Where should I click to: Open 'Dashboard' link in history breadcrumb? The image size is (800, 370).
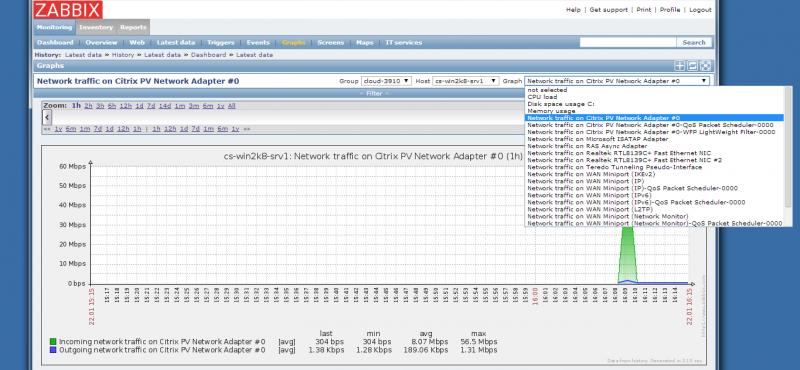pyautogui.click(x=208, y=55)
